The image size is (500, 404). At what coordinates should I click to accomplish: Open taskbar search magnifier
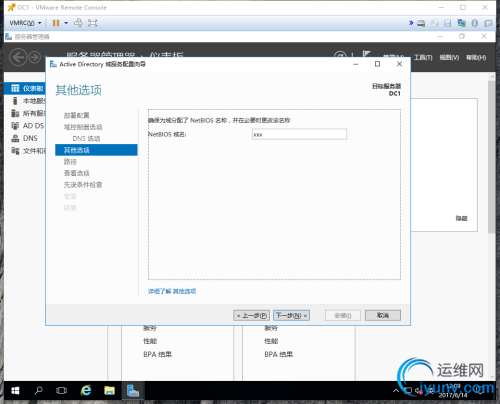tap(39, 390)
